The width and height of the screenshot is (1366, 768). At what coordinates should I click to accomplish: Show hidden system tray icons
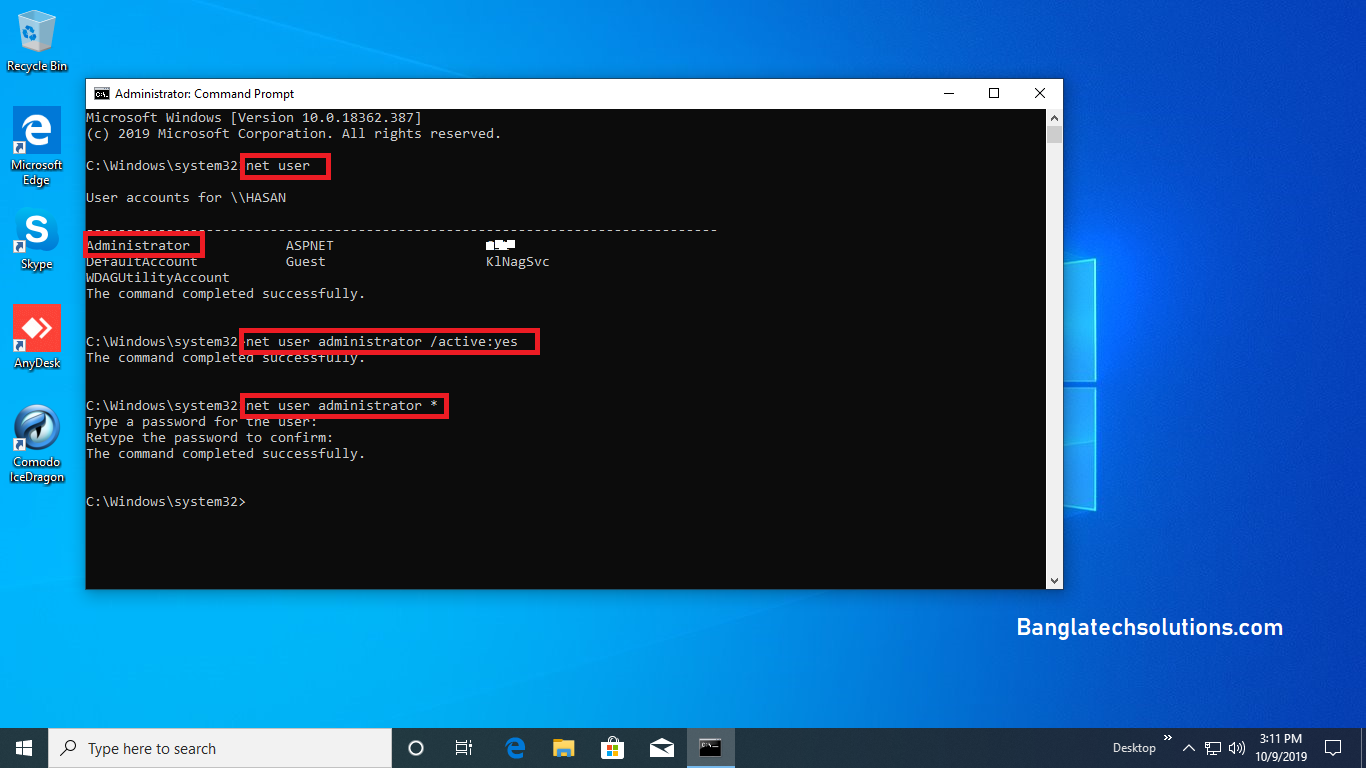[1188, 747]
